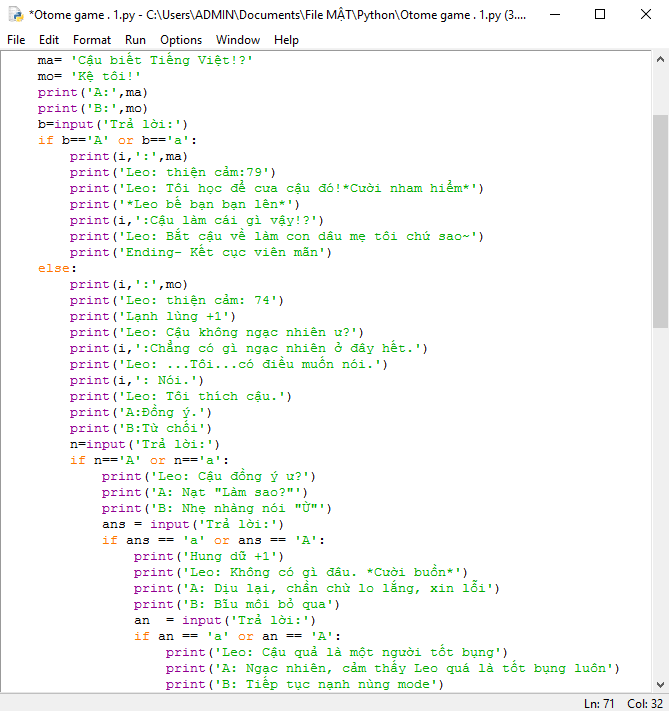
Task: Open the File menu
Action: 16,40
